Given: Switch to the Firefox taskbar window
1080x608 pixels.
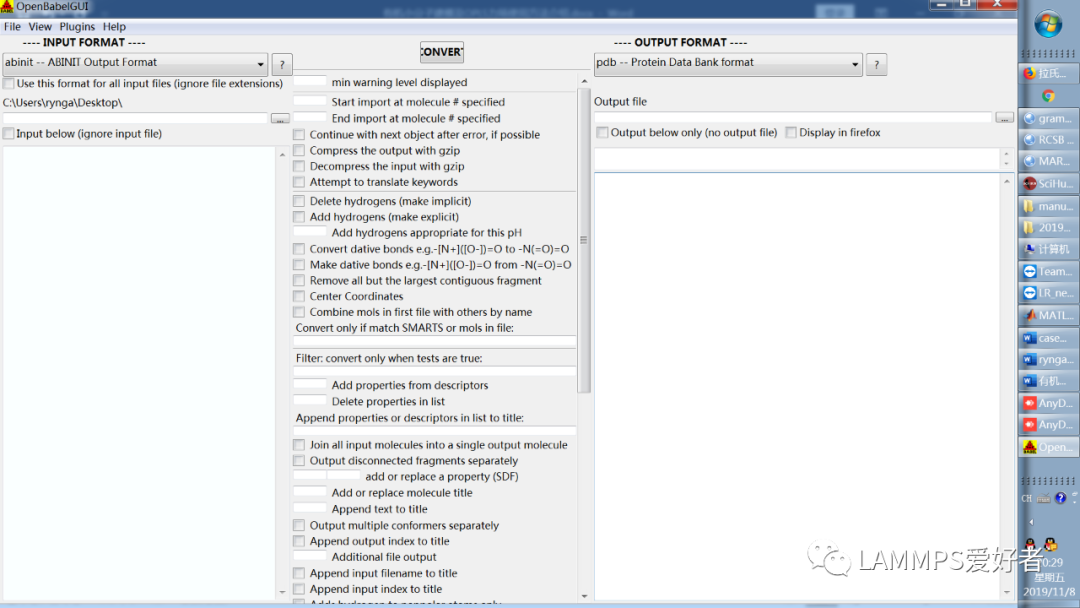Looking at the screenshot, I should coord(1048,73).
